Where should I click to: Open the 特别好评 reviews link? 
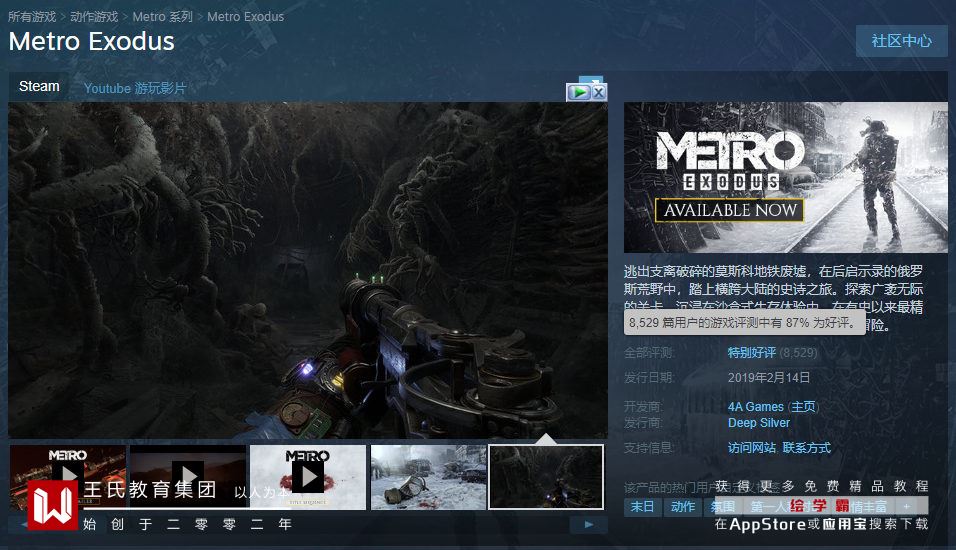pos(752,352)
